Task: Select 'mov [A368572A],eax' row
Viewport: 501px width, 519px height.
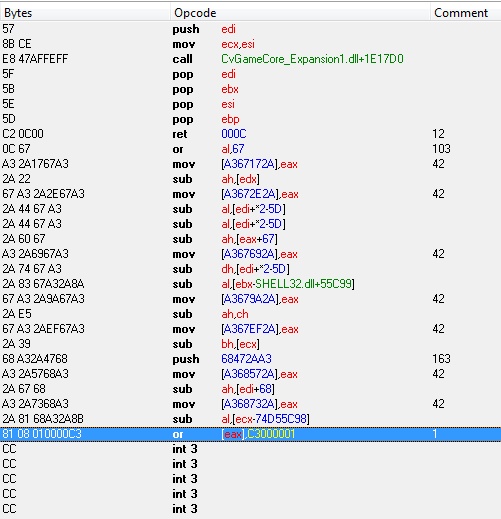Action: (250, 374)
